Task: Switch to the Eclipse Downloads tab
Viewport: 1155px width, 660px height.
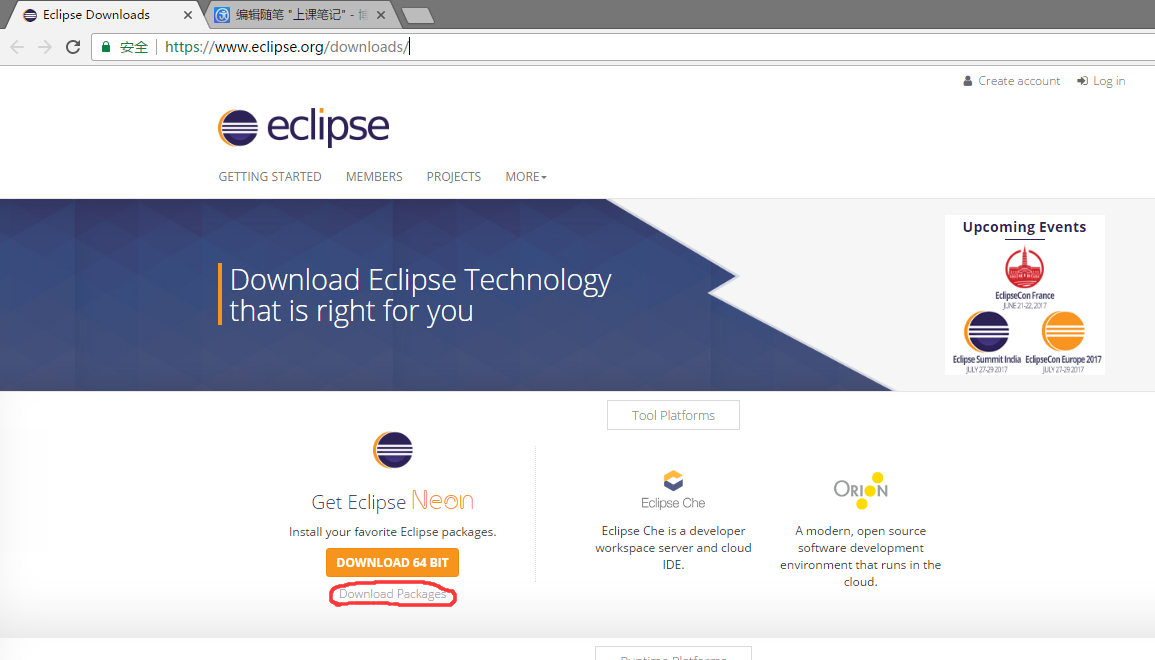Action: 104,15
